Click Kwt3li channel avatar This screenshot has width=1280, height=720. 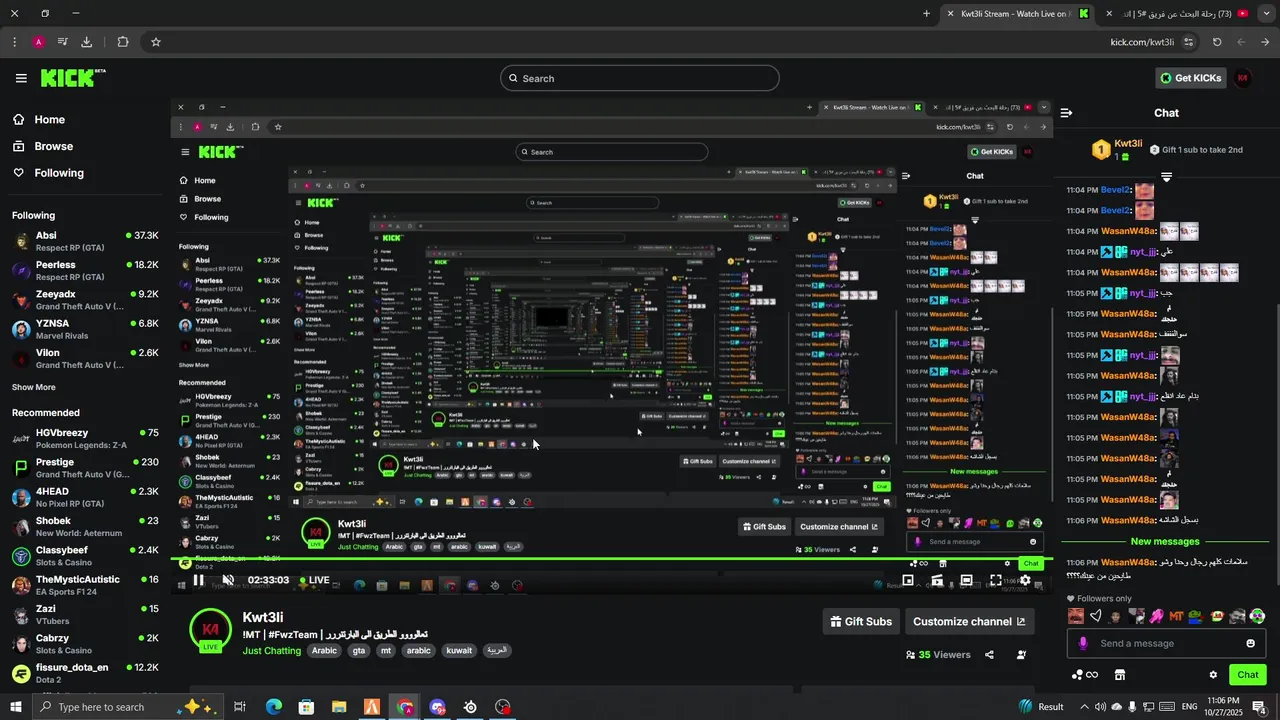pyautogui.click(x=211, y=630)
